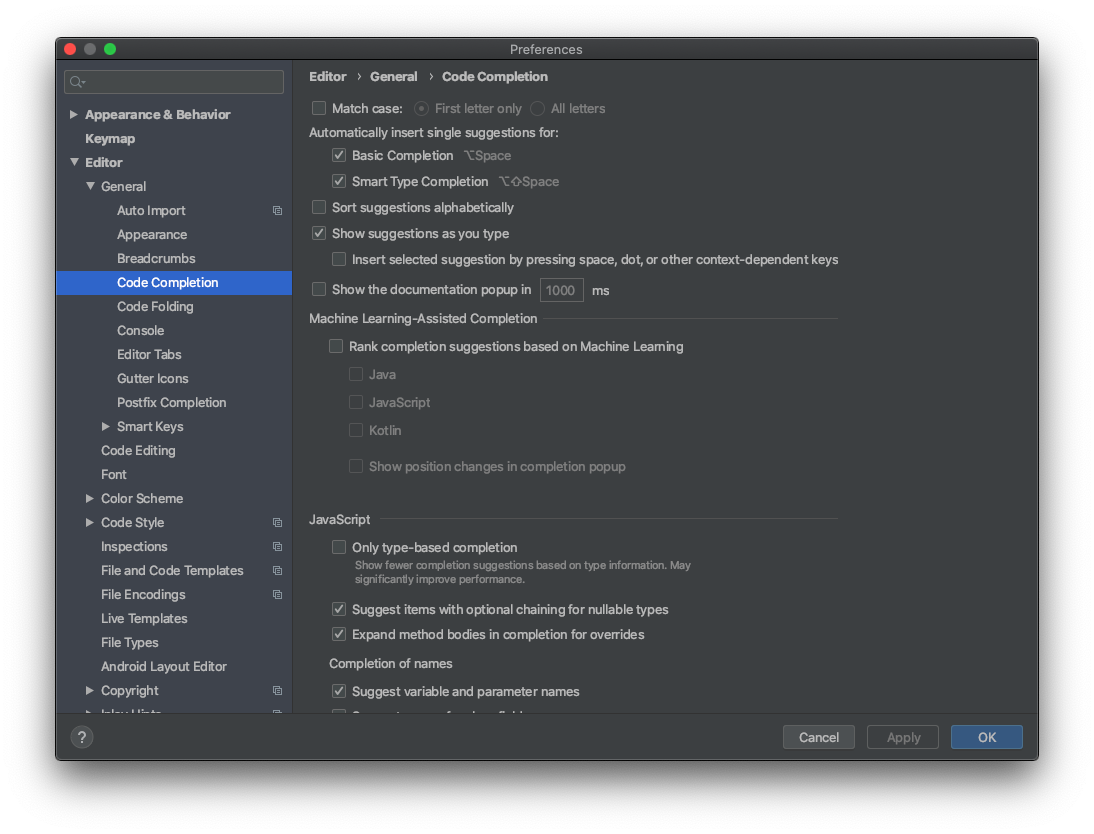Collapse the Editor tree node
The image size is (1094, 834).
[74, 162]
